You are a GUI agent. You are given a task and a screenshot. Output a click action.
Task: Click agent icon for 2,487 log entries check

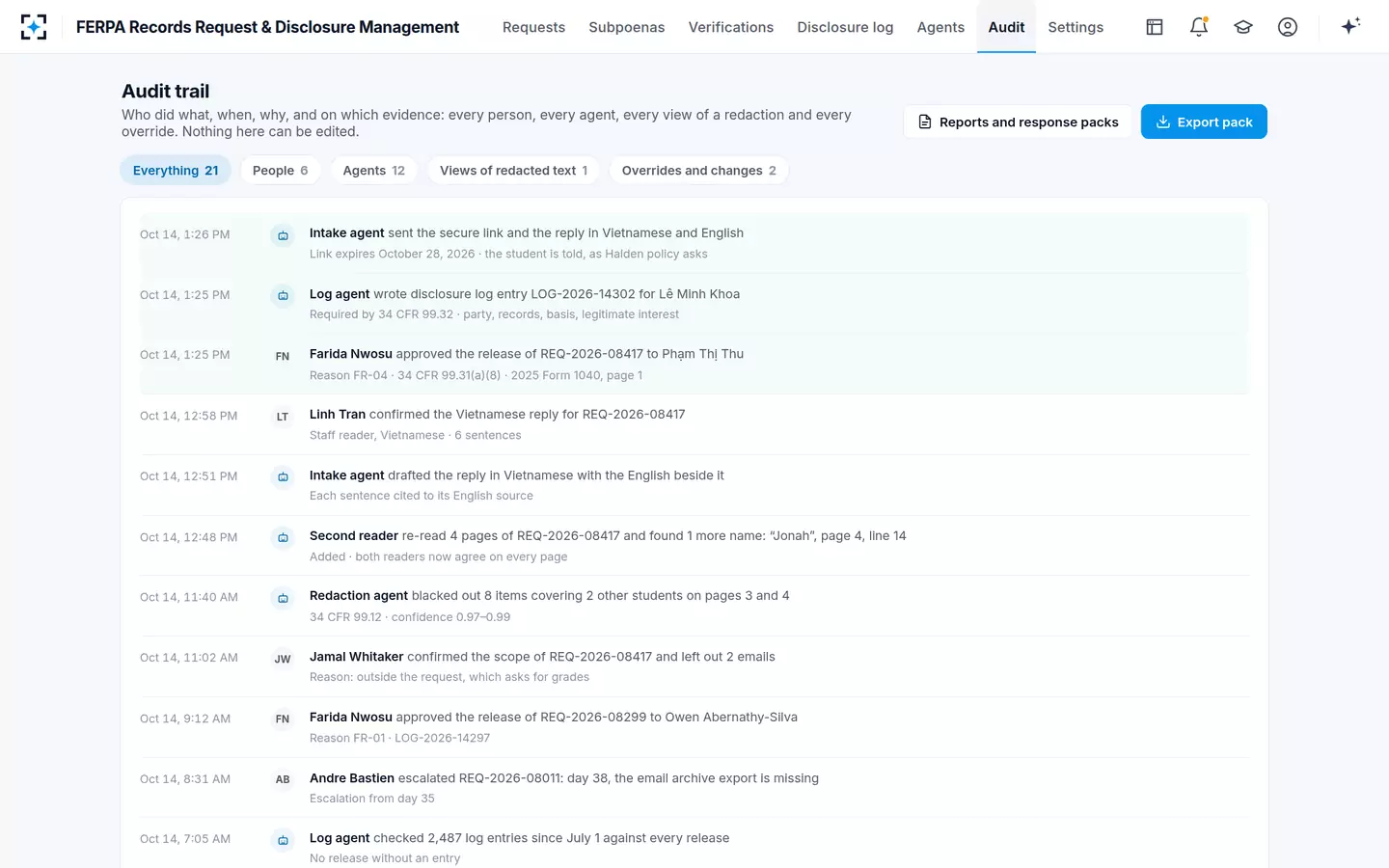point(283,840)
